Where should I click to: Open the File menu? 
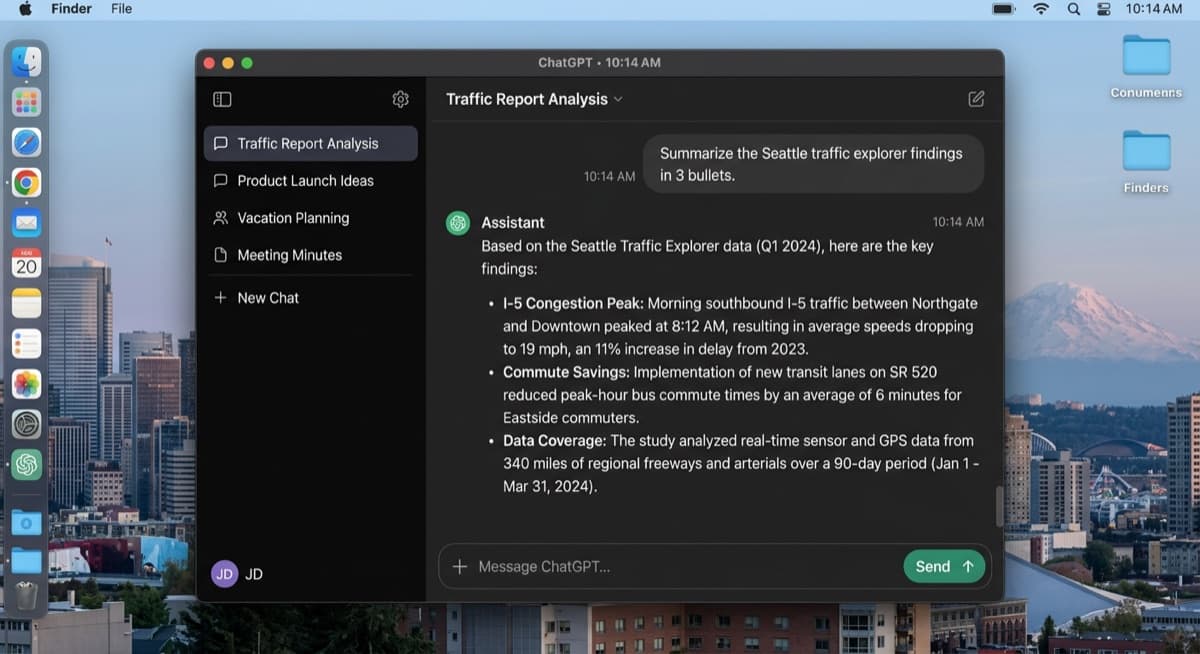[121, 8]
